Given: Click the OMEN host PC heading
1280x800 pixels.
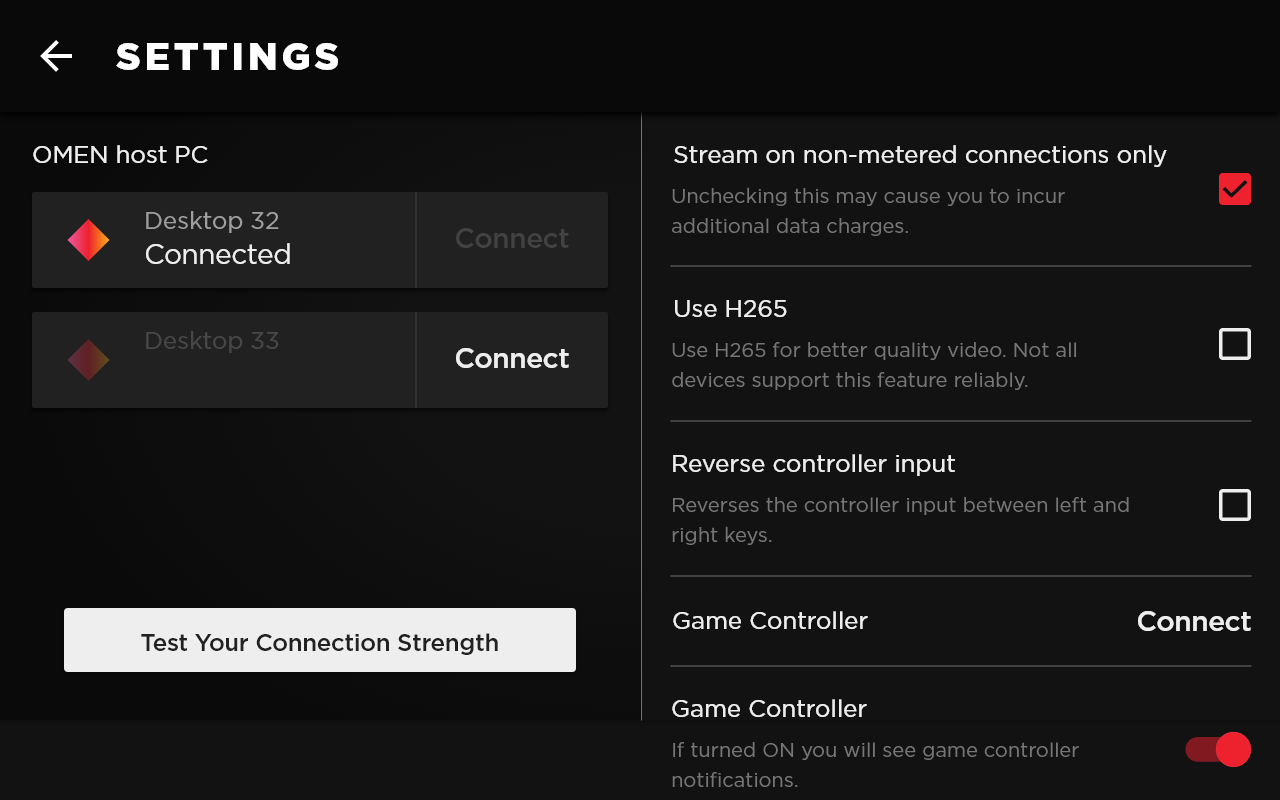Looking at the screenshot, I should [x=120, y=155].
